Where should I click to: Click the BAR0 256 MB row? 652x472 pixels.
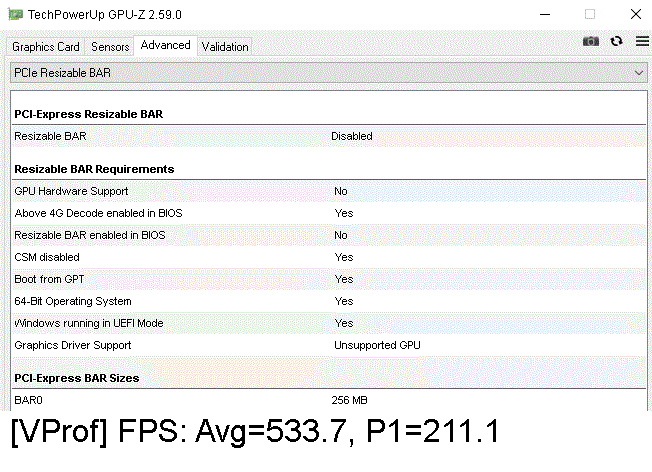(x=326, y=399)
